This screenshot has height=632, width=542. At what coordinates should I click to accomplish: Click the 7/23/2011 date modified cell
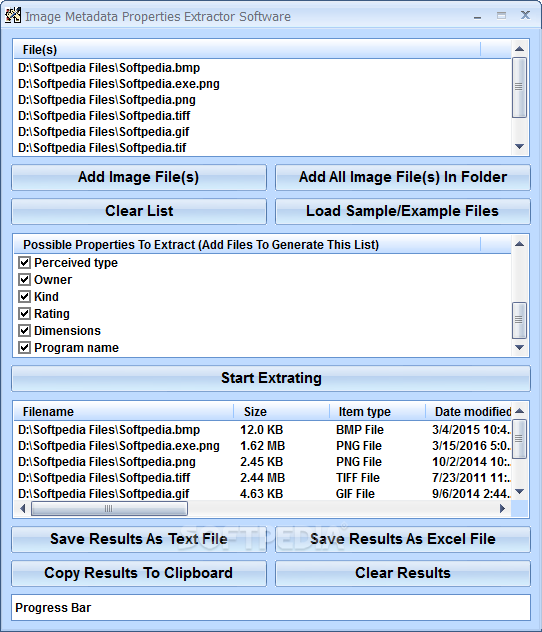click(x=471, y=478)
